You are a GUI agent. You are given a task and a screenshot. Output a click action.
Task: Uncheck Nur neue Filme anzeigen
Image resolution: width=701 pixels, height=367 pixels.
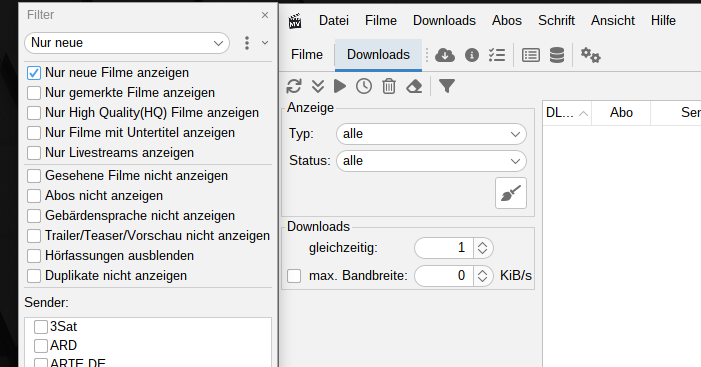click(x=34, y=73)
